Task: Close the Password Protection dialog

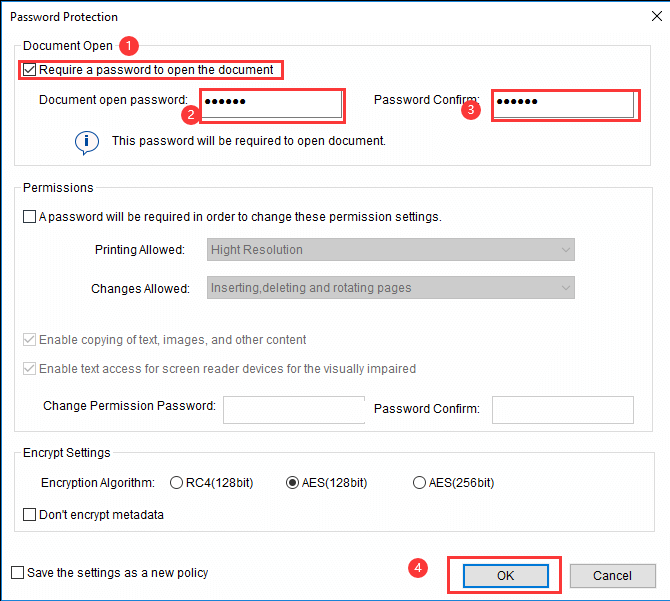Action: [657, 16]
